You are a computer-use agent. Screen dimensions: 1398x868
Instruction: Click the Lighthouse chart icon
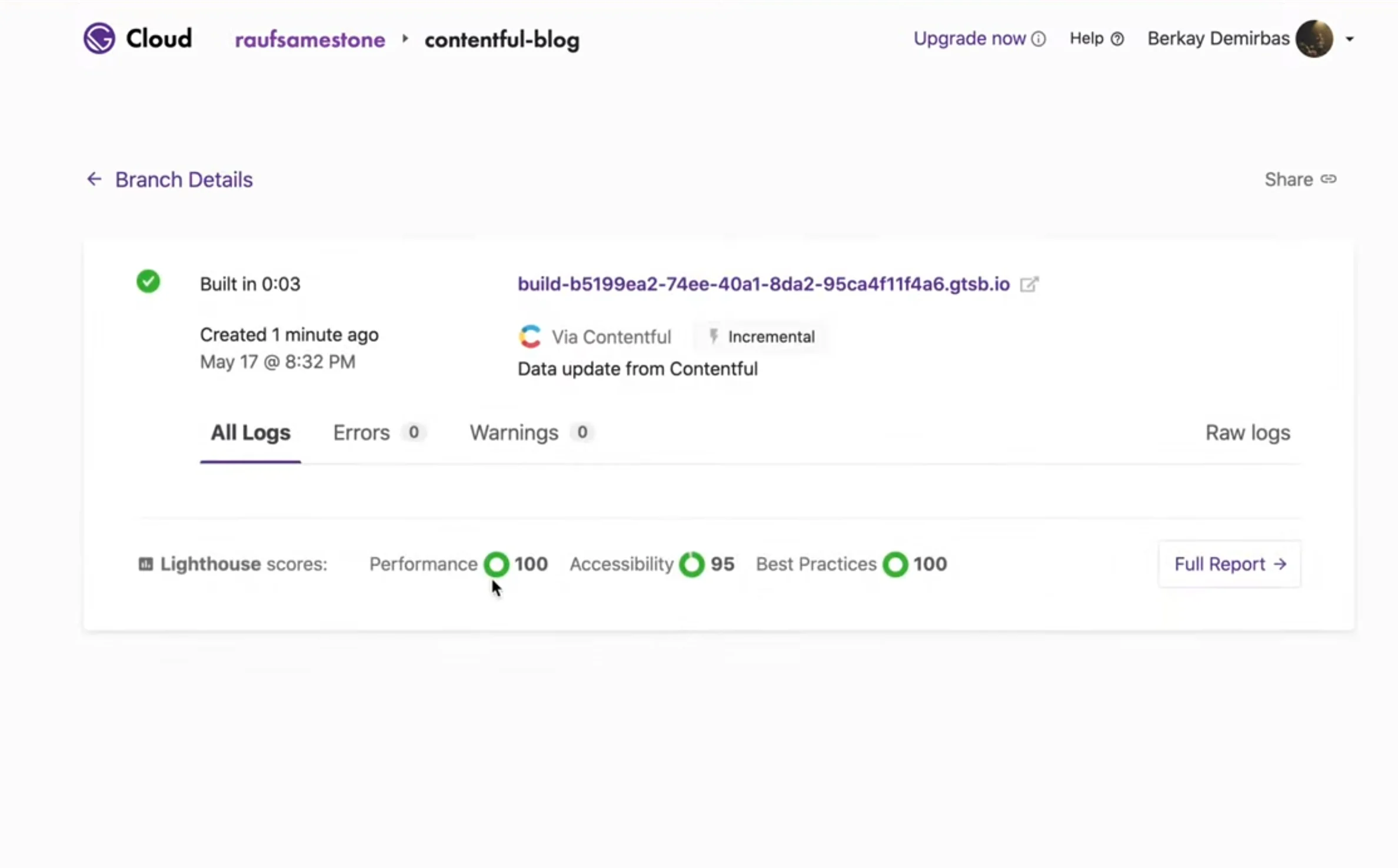pos(145,565)
